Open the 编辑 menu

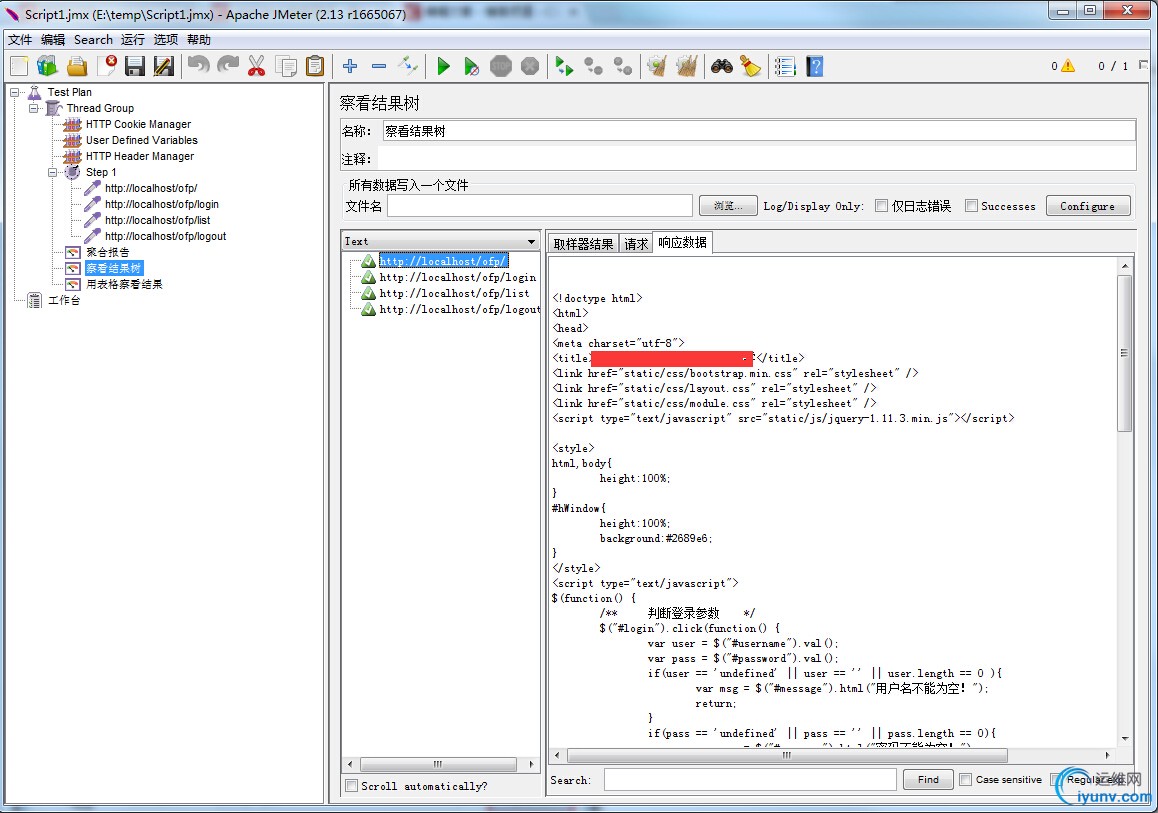52,39
